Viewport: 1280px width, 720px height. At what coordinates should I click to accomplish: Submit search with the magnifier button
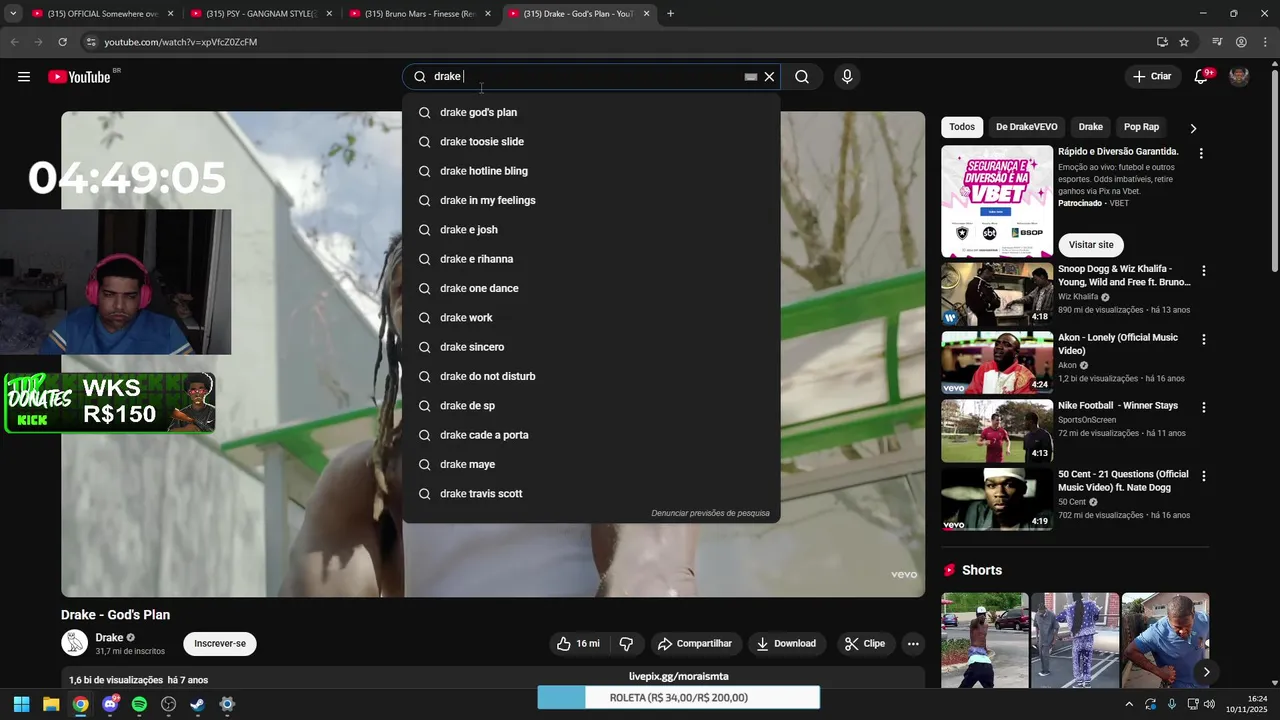pos(802,77)
